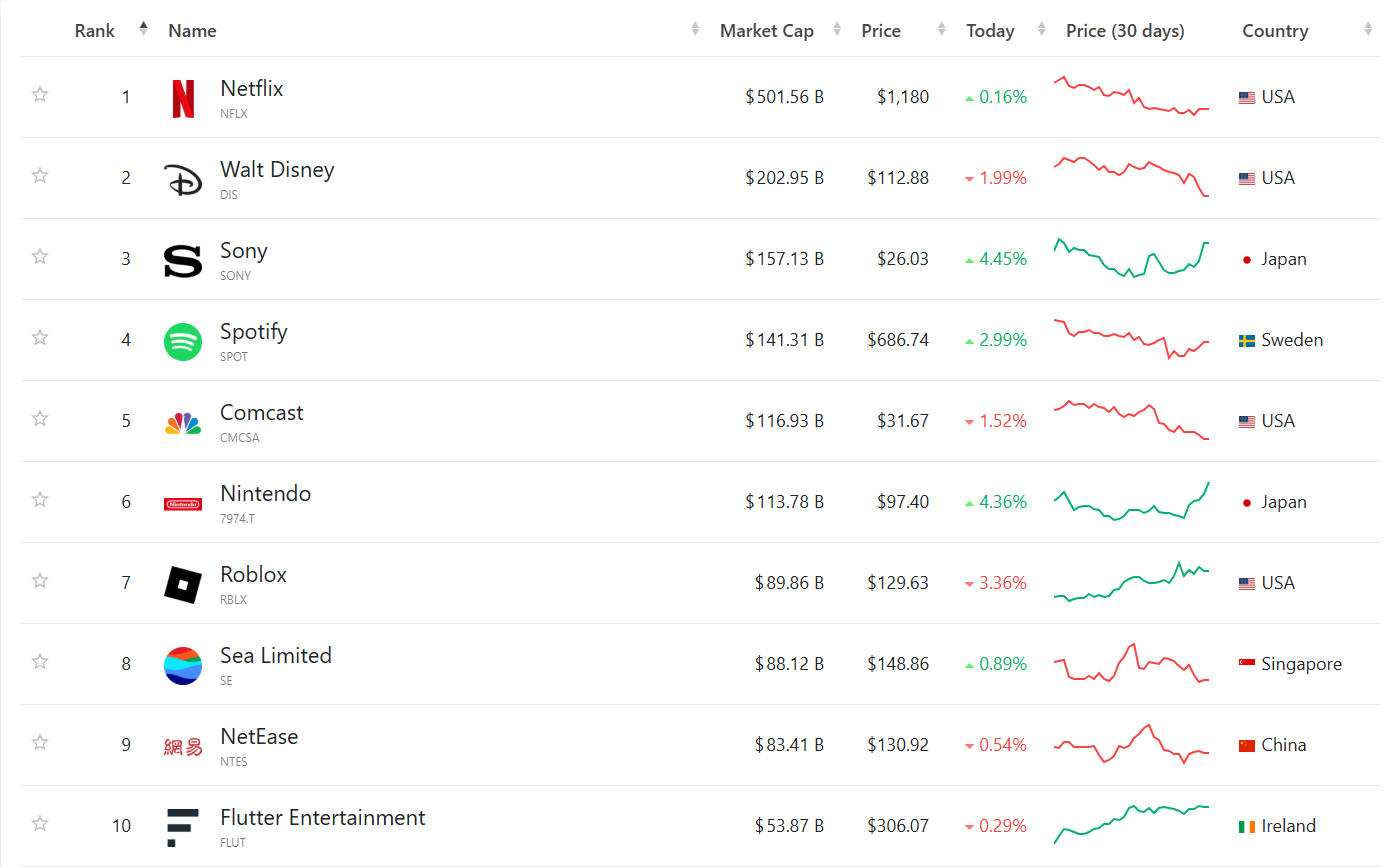The width and height of the screenshot is (1398, 867).
Task: Click the Name column sort arrows
Action: [695, 31]
